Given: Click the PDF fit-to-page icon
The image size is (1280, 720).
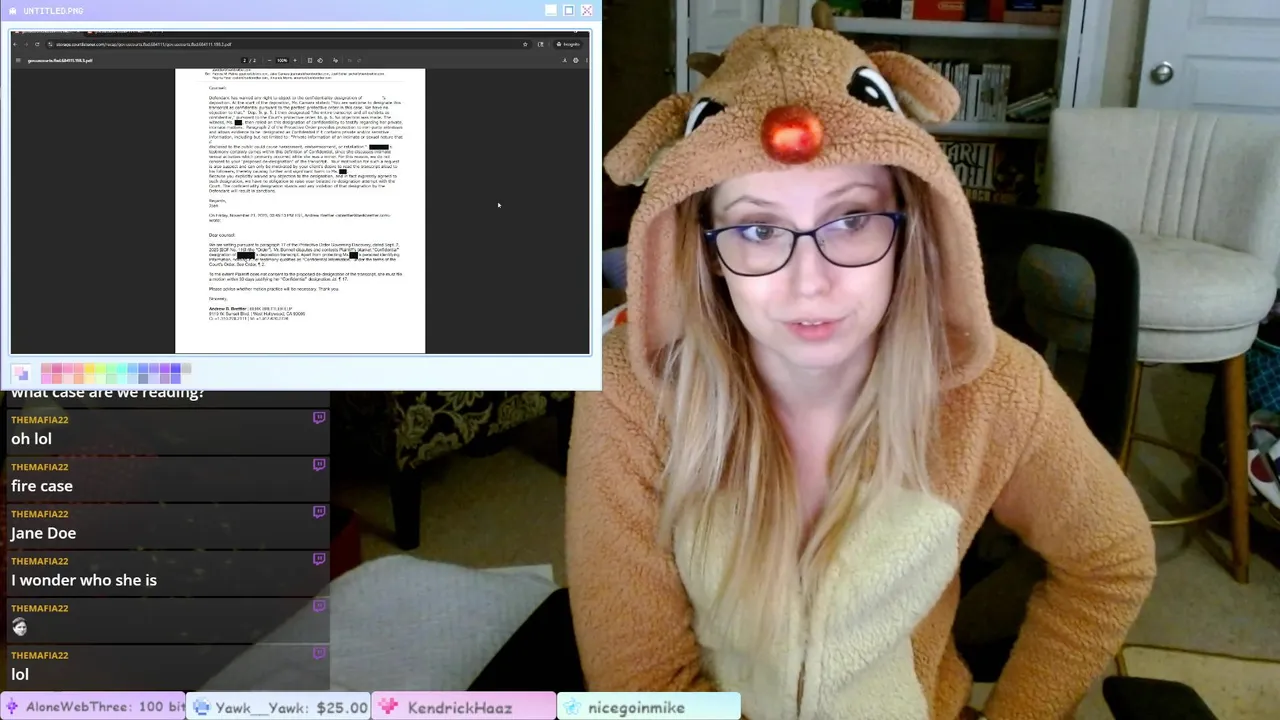Looking at the screenshot, I should pyautogui.click(x=310, y=60).
